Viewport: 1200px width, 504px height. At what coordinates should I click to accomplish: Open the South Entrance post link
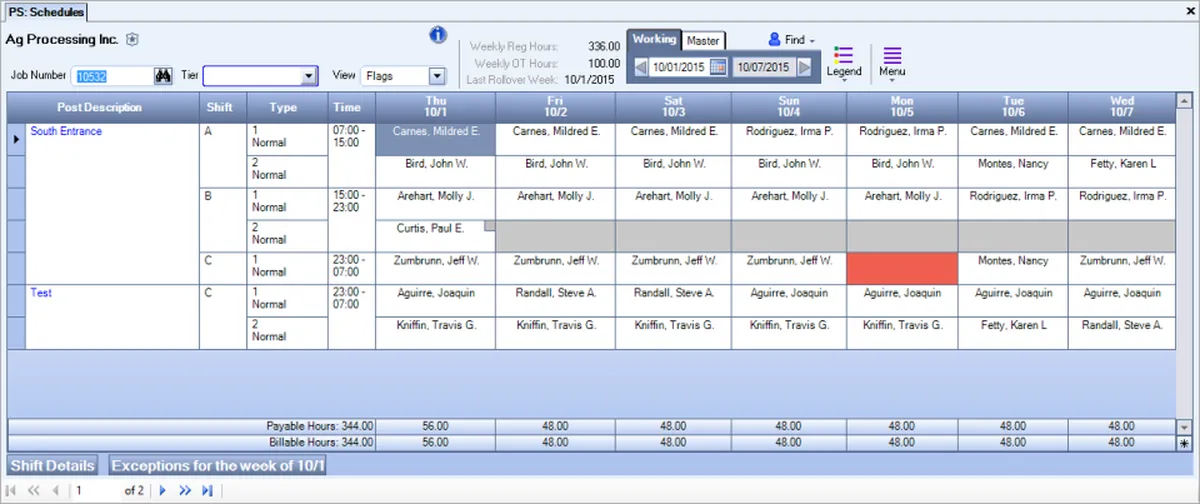pyautogui.click(x=66, y=131)
